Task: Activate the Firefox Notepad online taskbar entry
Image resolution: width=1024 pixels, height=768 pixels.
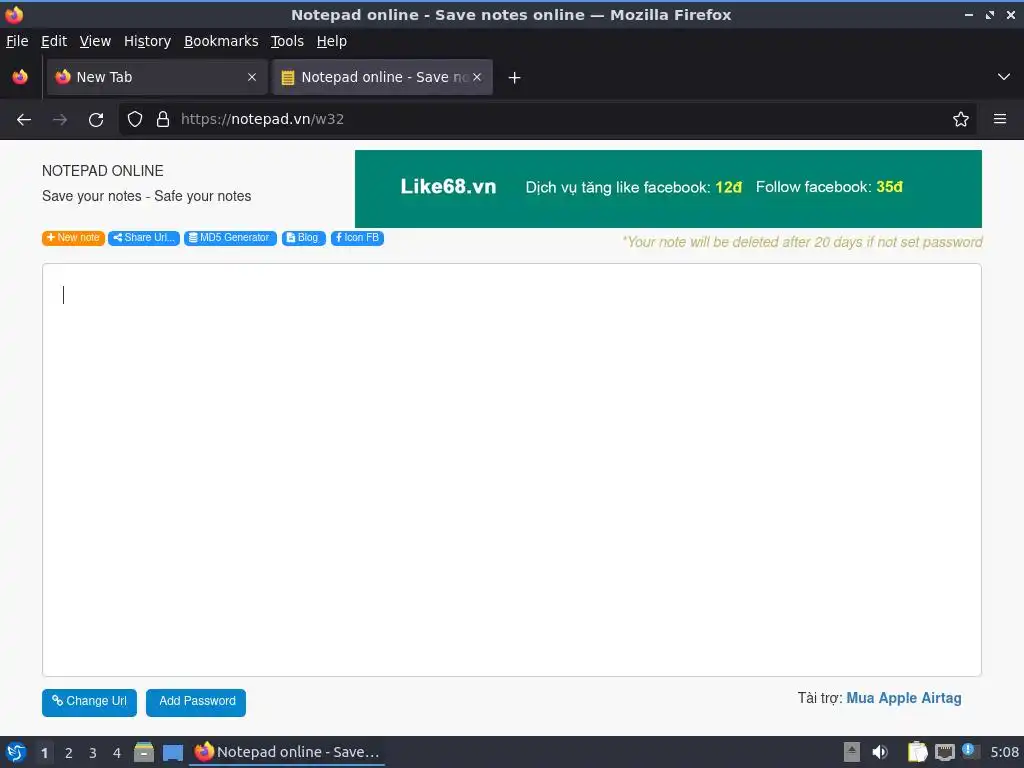Action: tap(287, 752)
